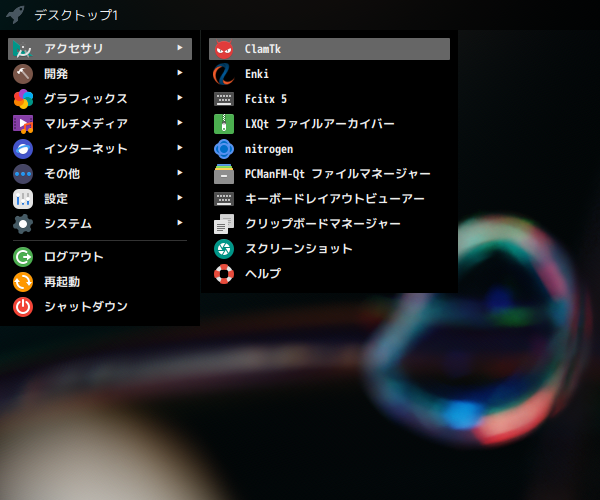Open the その他 menu category
The height and width of the screenshot is (500, 600).
pyautogui.click(x=100, y=174)
